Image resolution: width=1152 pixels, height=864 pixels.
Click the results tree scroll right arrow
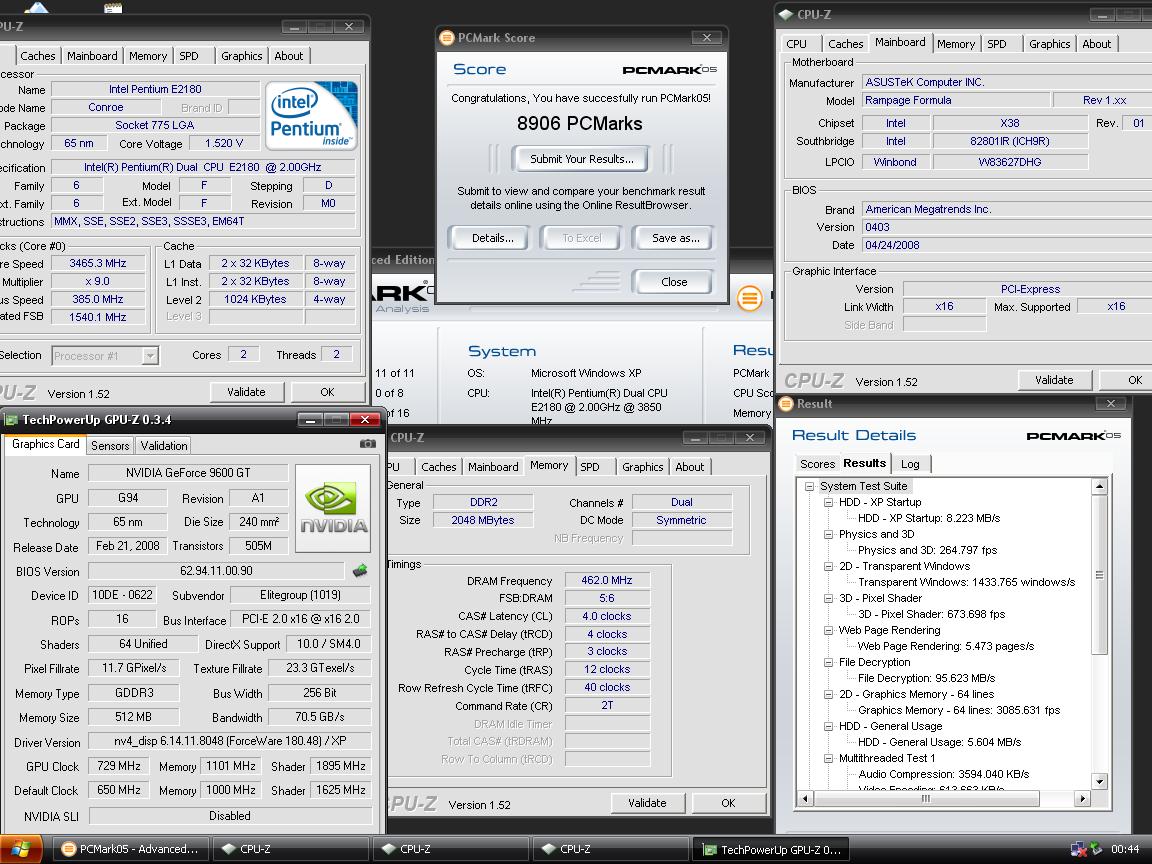pos(1082,798)
